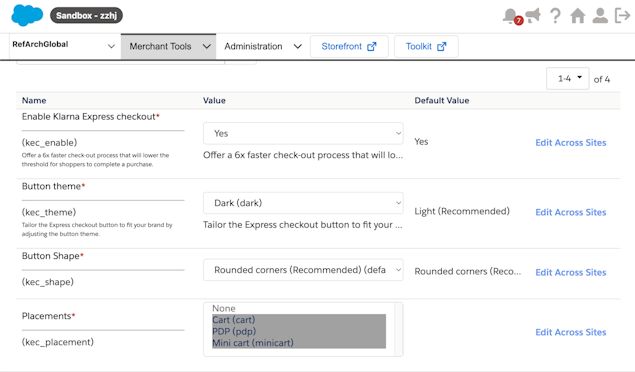Click Edit Across Sites for kec_enable
635x372 pixels.
click(x=571, y=142)
